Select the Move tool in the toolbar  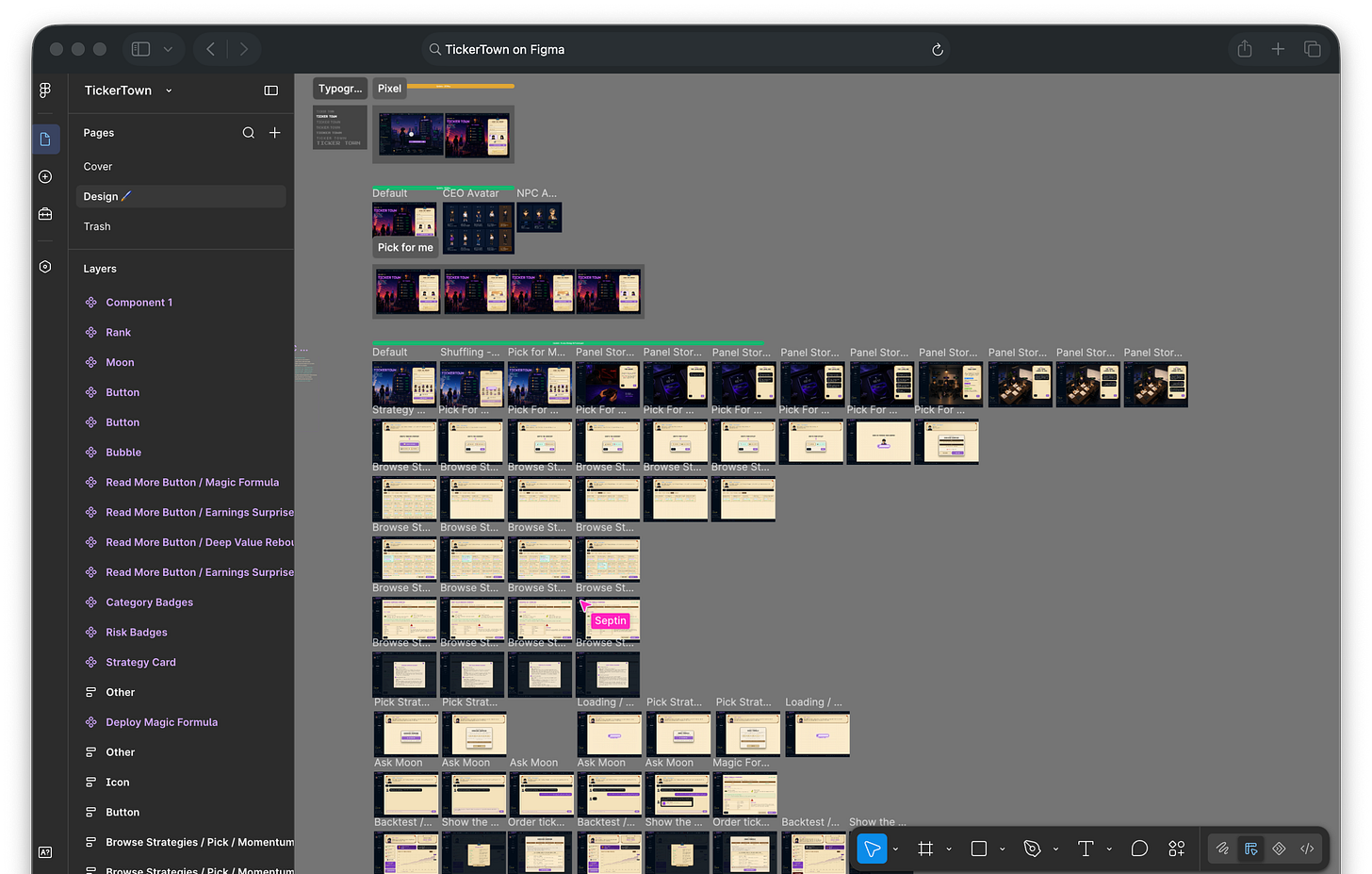click(872, 849)
